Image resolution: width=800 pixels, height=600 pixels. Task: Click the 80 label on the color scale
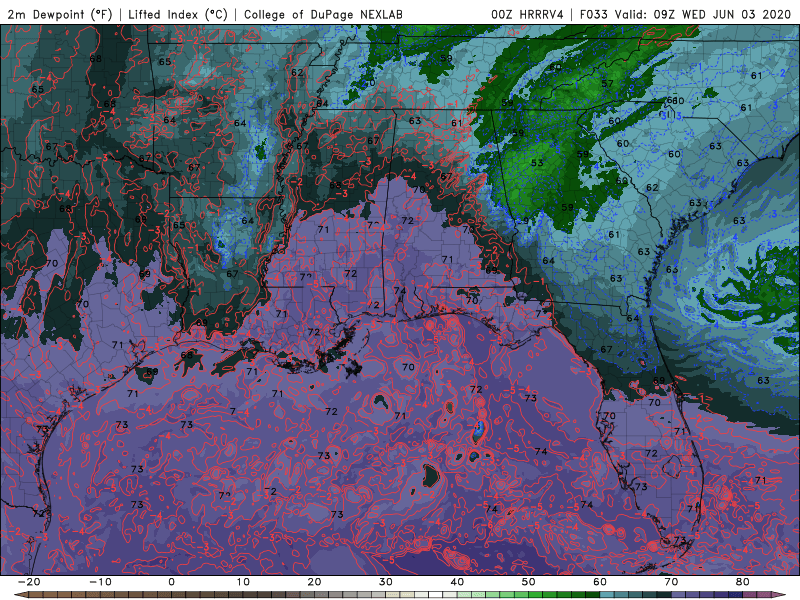[x=743, y=582]
